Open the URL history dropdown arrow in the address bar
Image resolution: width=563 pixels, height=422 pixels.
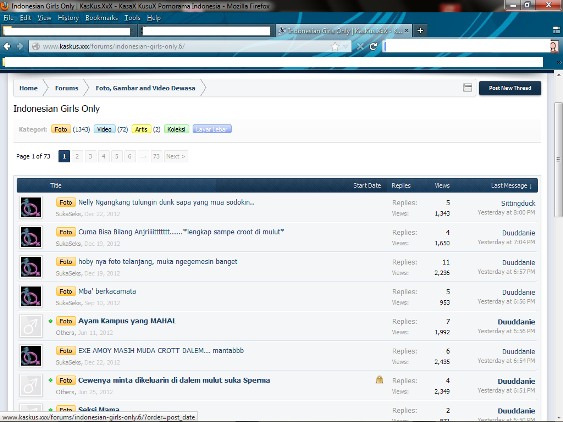coord(345,46)
